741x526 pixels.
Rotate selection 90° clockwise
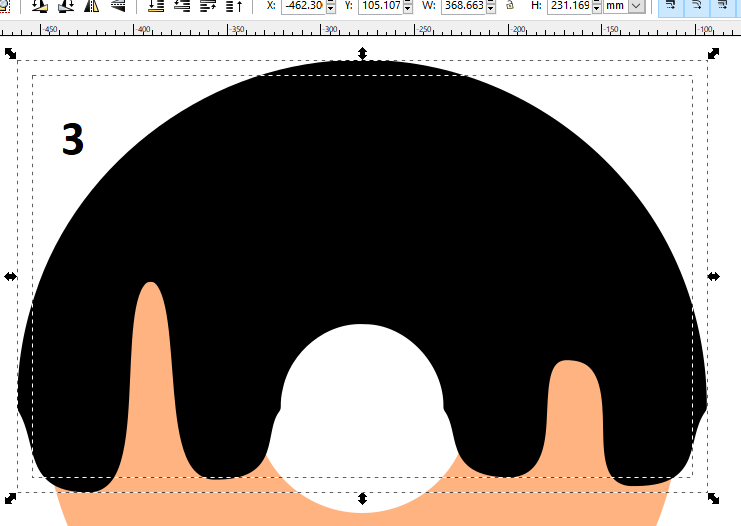coord(66,5)
